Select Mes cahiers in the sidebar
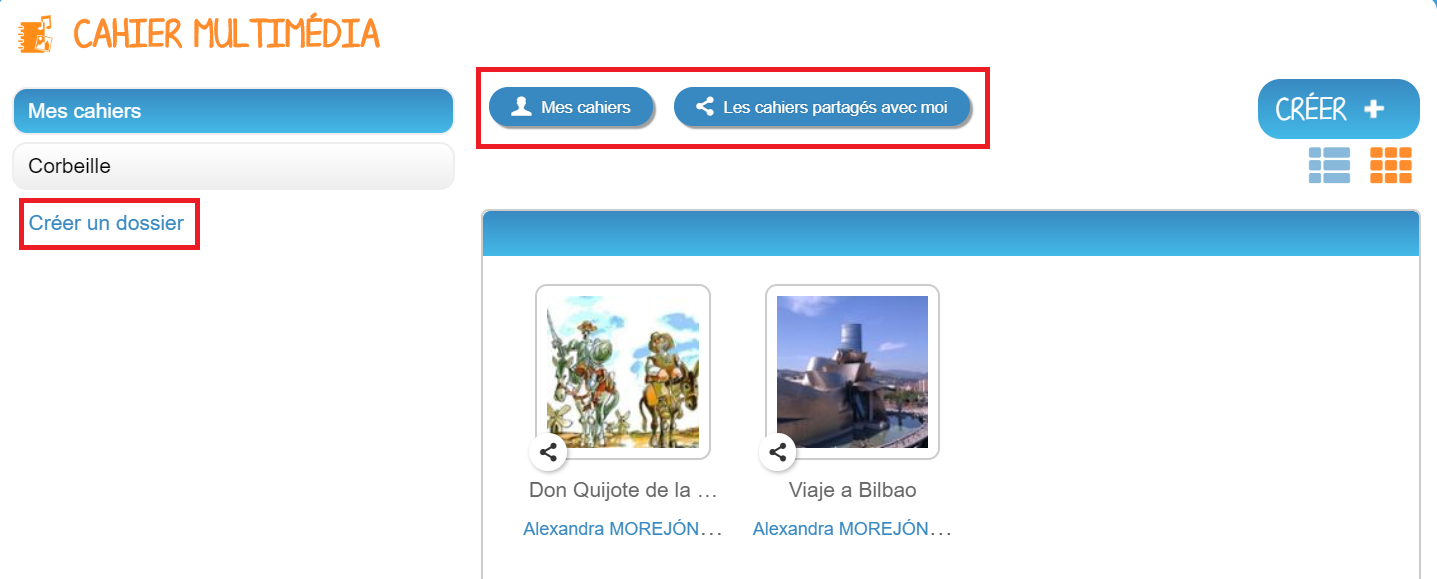Viewport: 1437px width, 579px height. [x=234, y=111]
